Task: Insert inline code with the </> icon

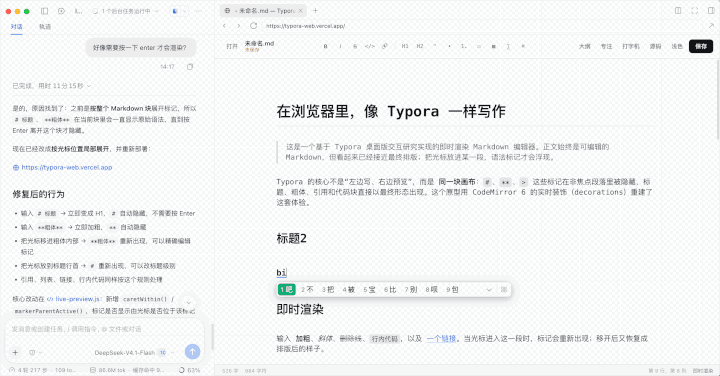Action: 370,46
